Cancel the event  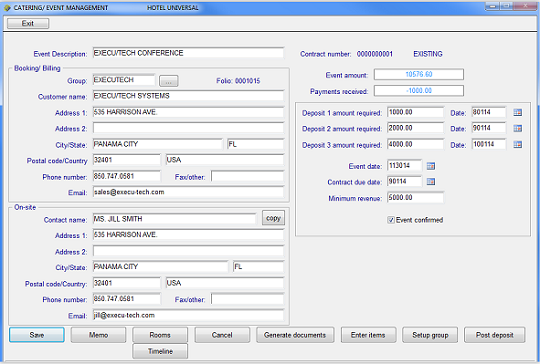(x=222, y=335)
